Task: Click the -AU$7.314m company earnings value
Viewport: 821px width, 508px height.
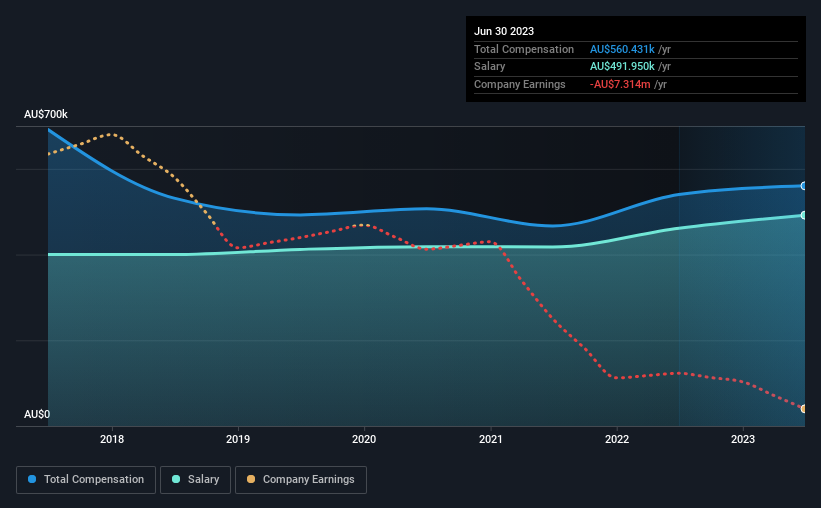Action: [x=620, y=84]
